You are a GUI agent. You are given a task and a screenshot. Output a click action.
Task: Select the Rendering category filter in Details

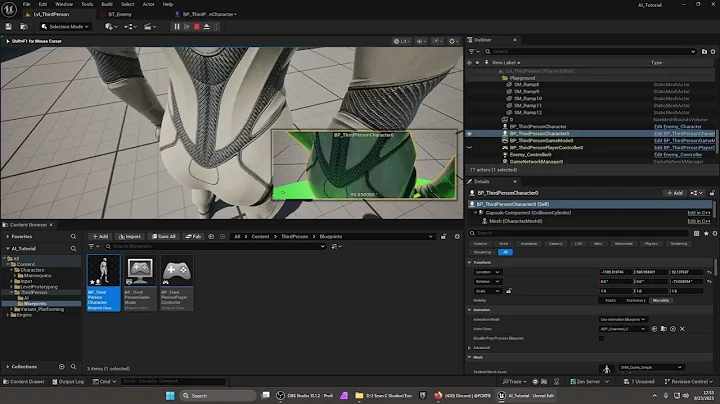679,244
